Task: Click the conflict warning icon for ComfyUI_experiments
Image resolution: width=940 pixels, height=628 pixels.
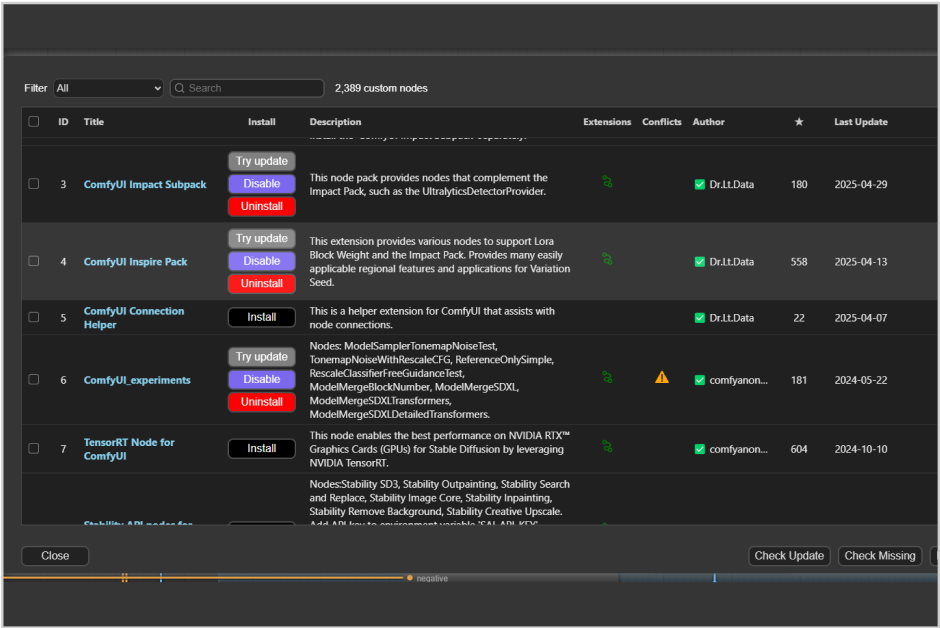Action: tap(662, 378)
